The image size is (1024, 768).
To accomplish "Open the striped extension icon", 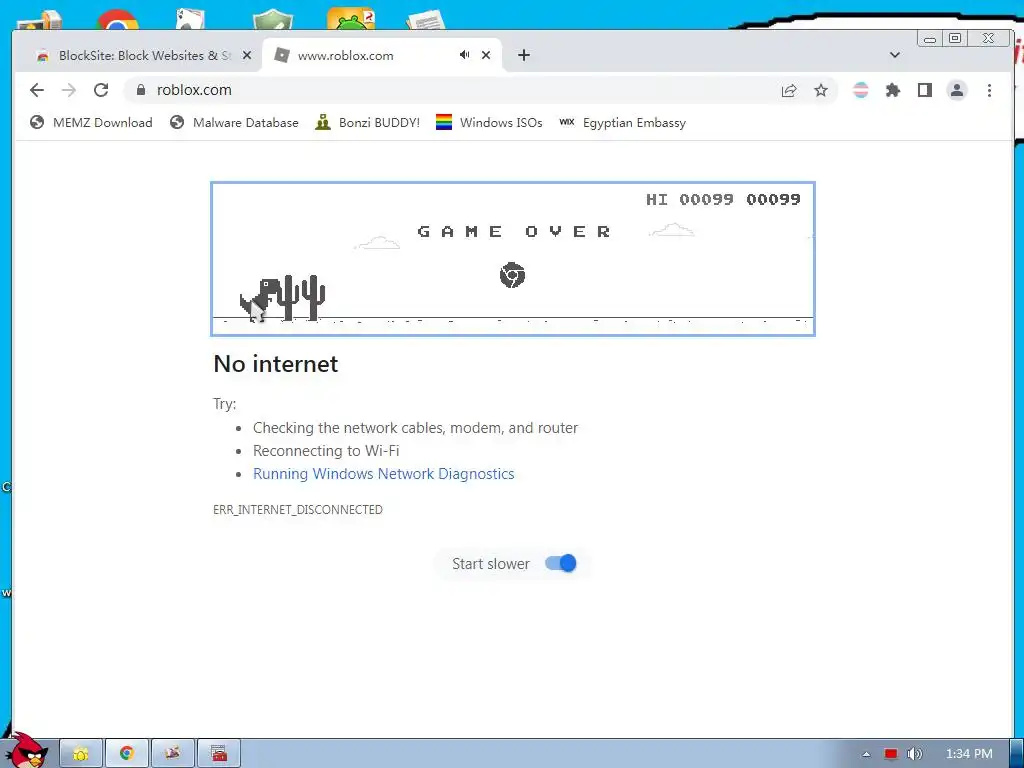I will point(861,90).
